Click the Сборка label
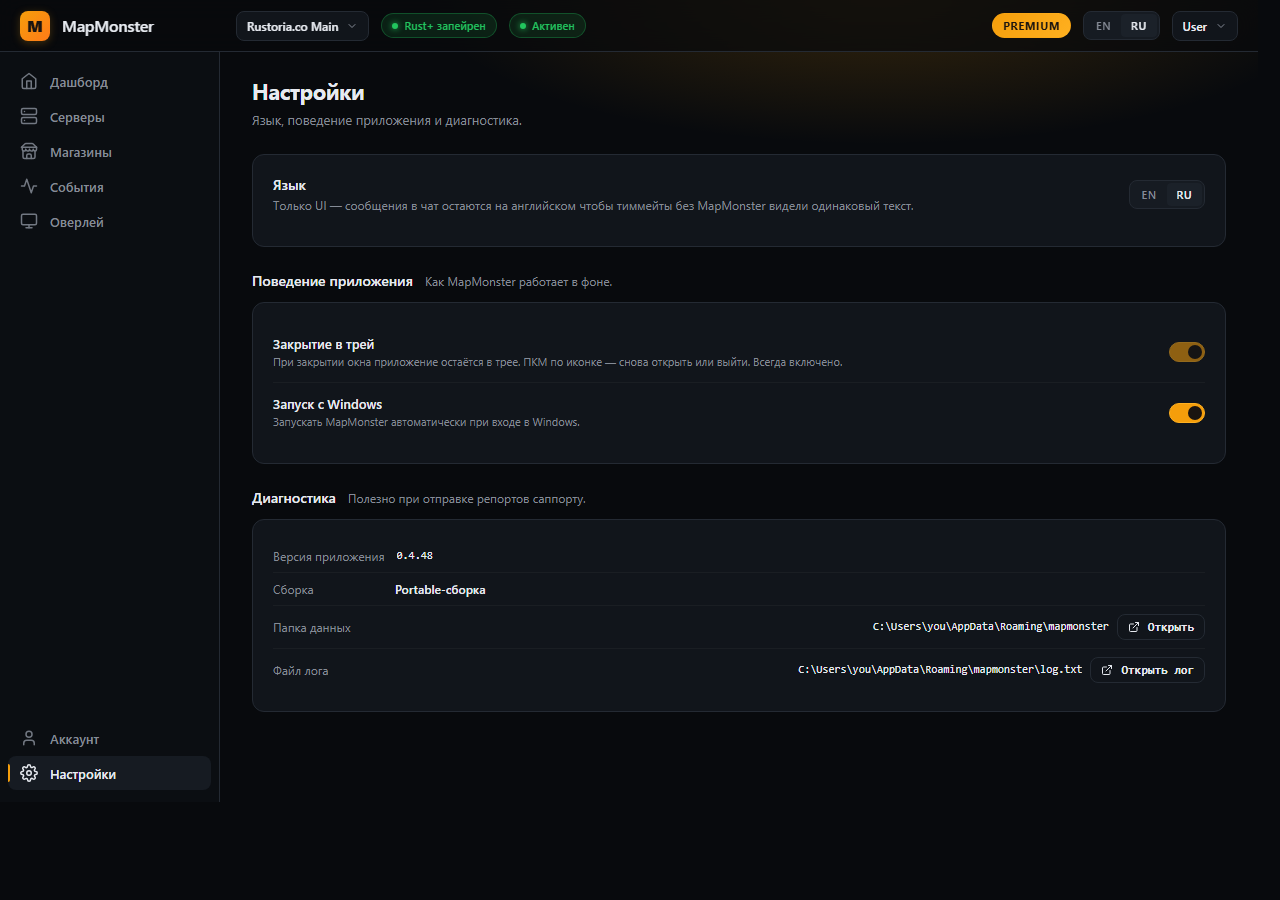Viewport: 1280px width, 900px height. click(293, 590)
